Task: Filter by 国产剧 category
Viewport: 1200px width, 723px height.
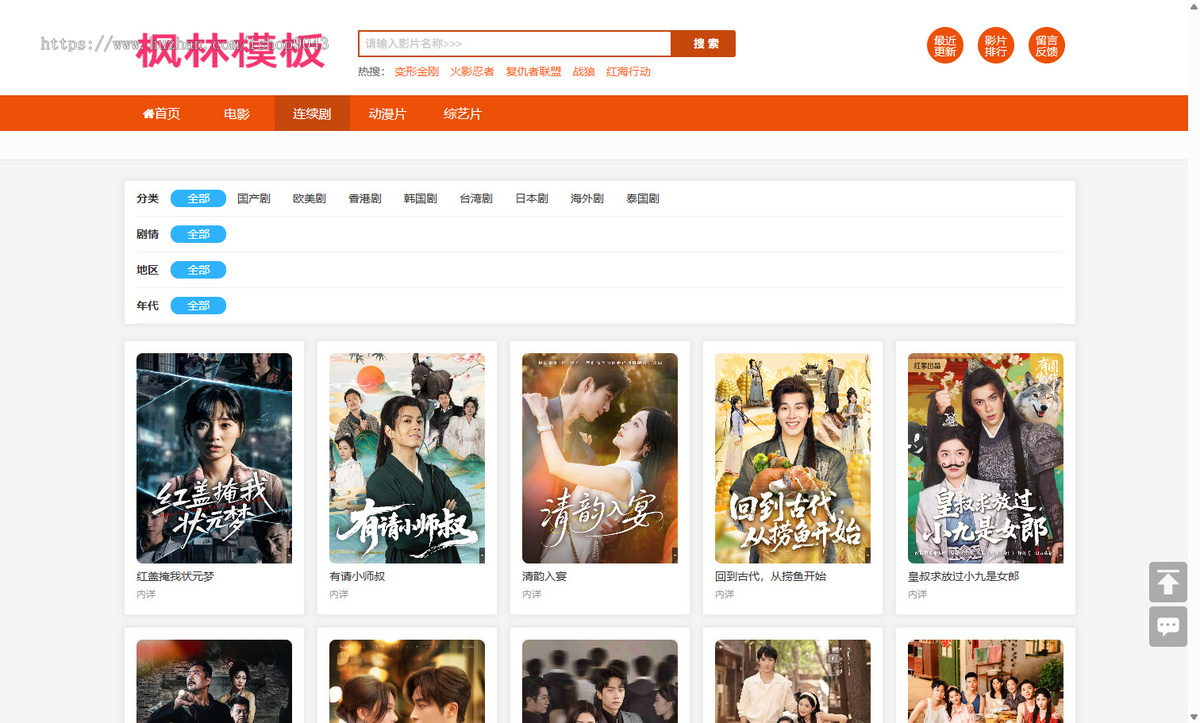Action: tap(254, 199)
